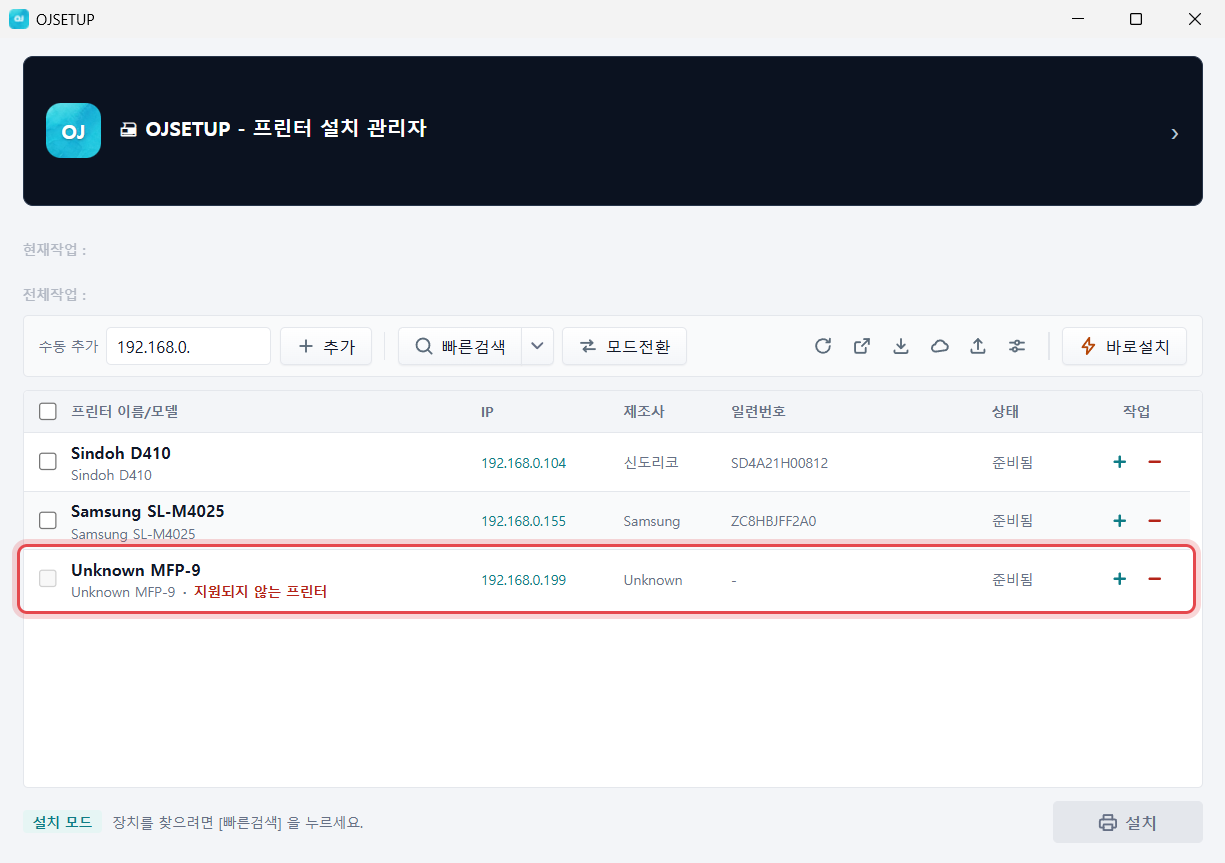Screen dimensions: 1225x863
Task: Click the 프린터 이름/모델 column header
Action: 125,411
